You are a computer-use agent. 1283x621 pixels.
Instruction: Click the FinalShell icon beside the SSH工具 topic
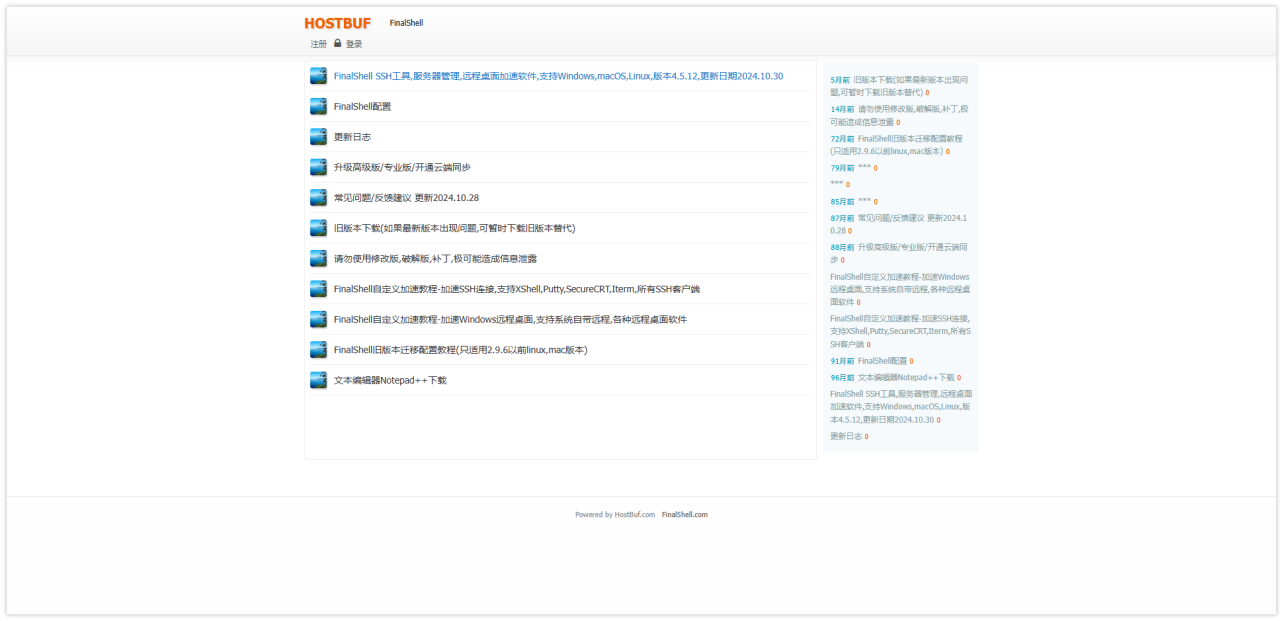(318, 75)
